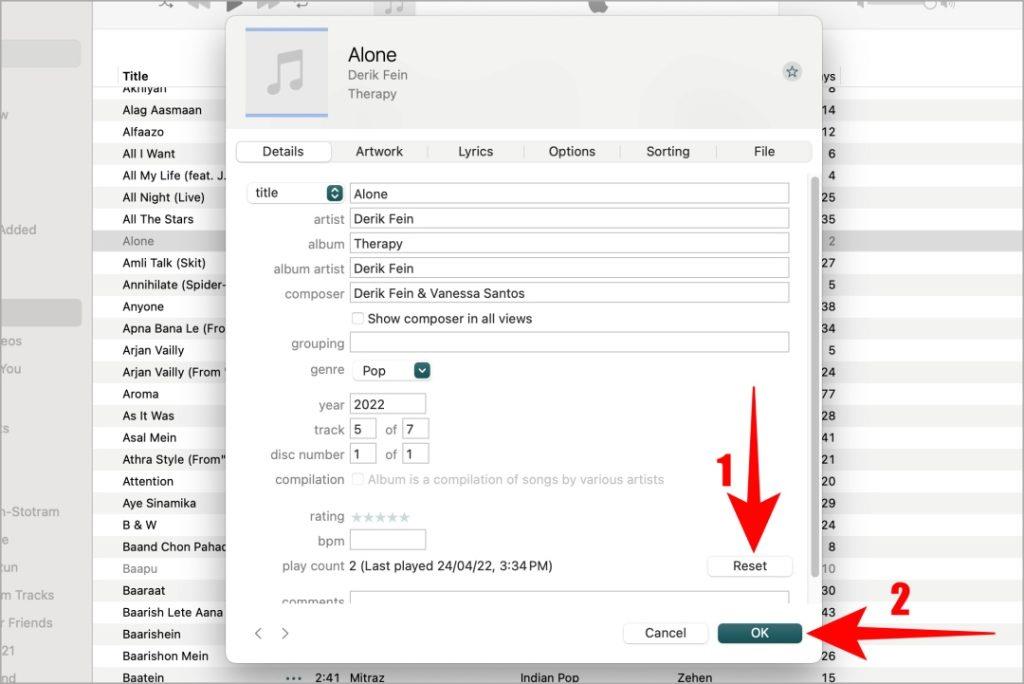Select Alag Aasmaan in the song list

tap(162, 110)
